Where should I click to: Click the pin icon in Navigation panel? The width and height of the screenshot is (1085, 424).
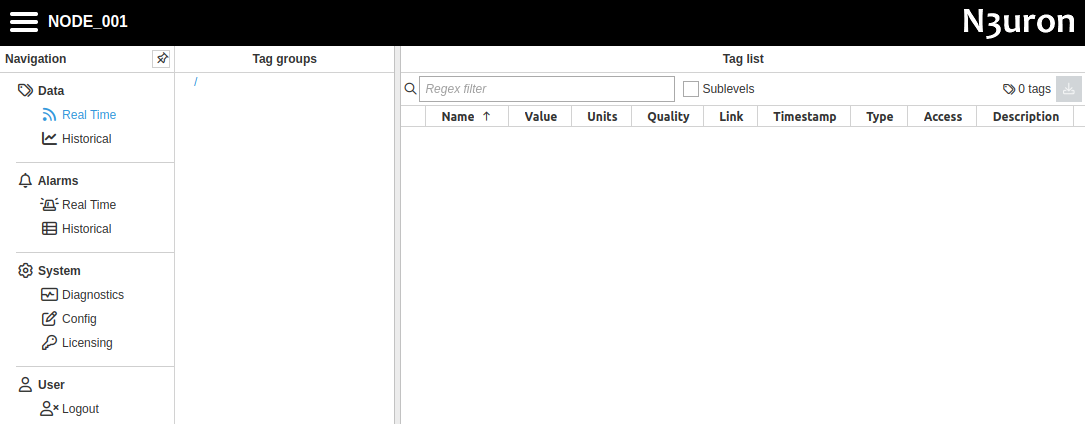pos(161,59)
